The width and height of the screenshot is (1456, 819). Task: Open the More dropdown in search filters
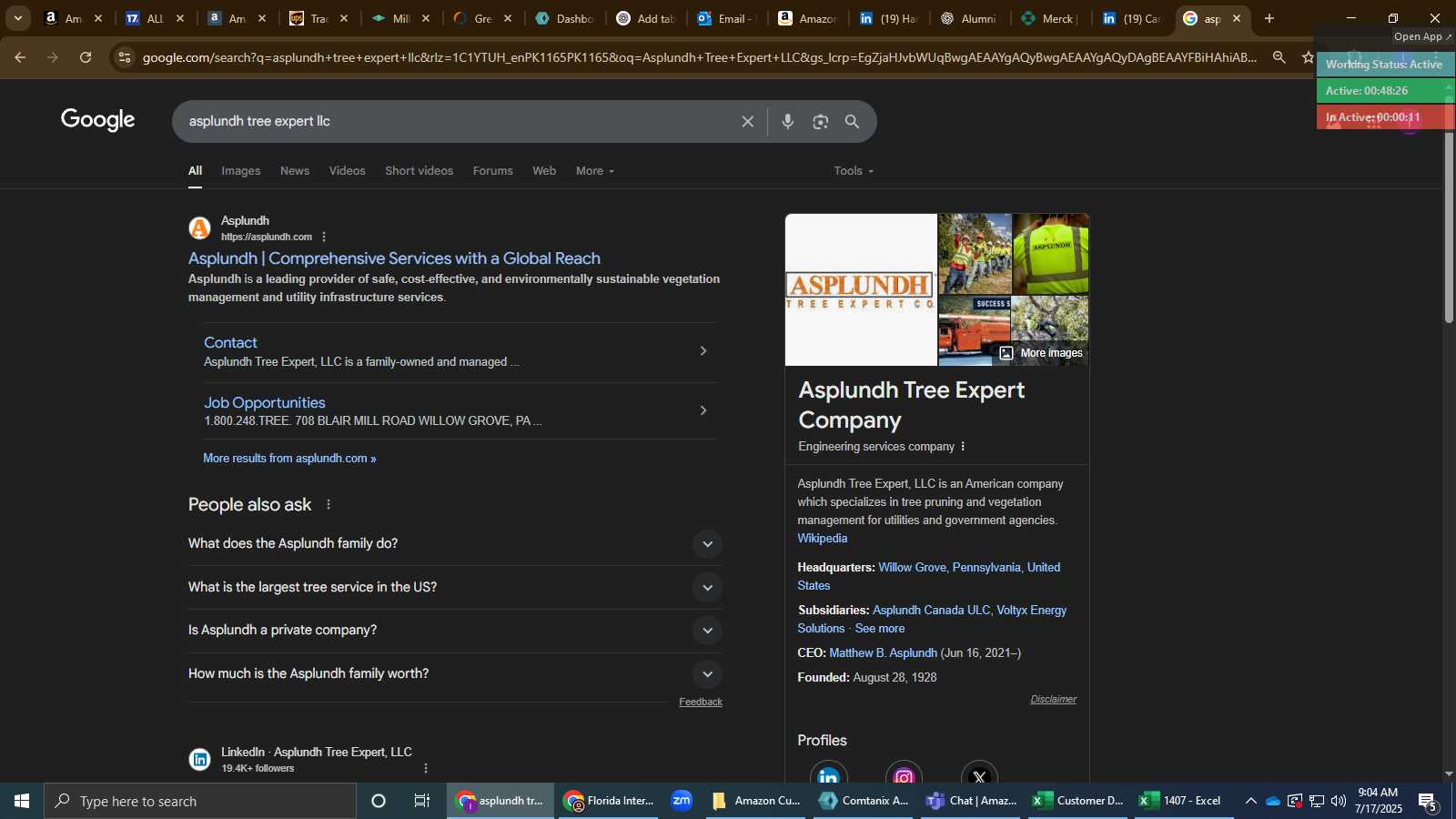click(595, 171)
